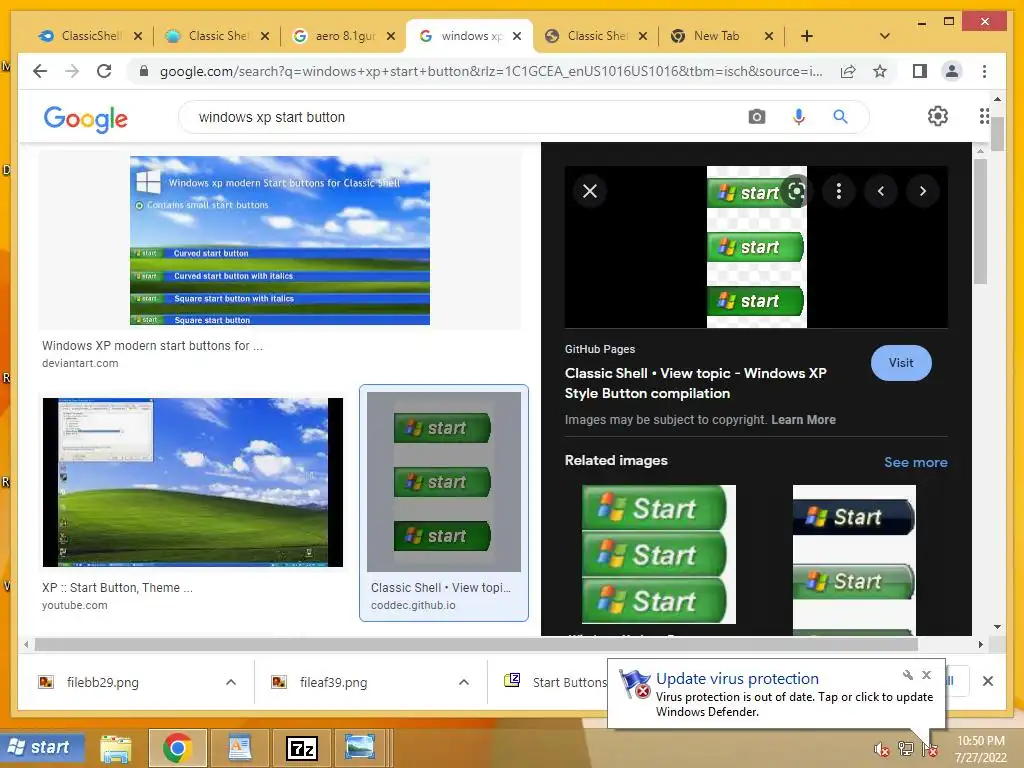Open deviantart Windows XP modern start buttons thumbnail
This screenshot has height=768, width=1024.
(280, 240)
